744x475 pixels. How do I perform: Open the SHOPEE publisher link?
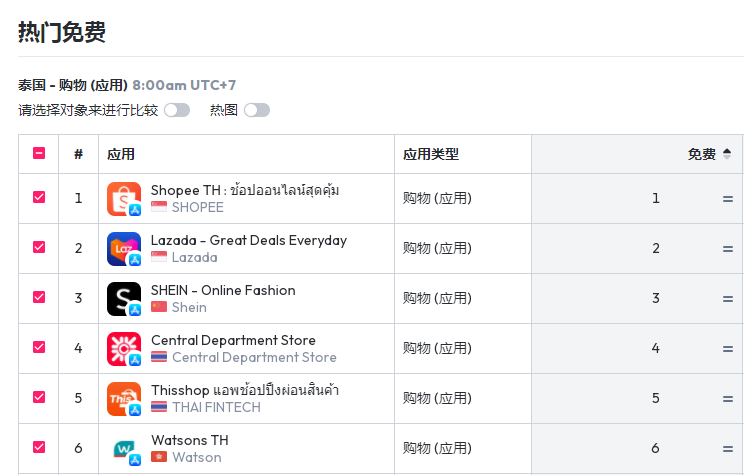[x=197, y=207]
